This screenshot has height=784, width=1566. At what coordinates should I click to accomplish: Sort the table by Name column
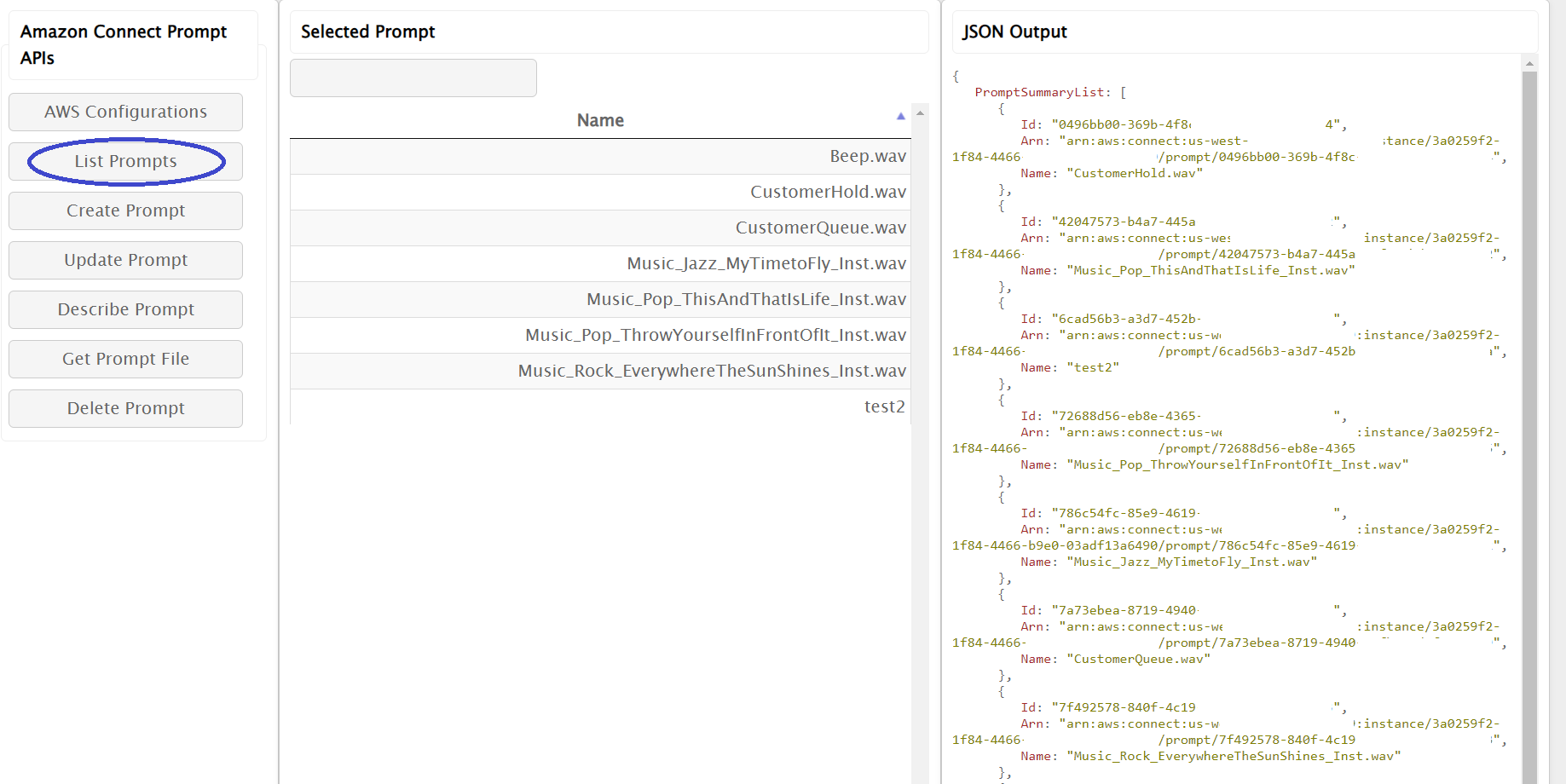[600, 120]
